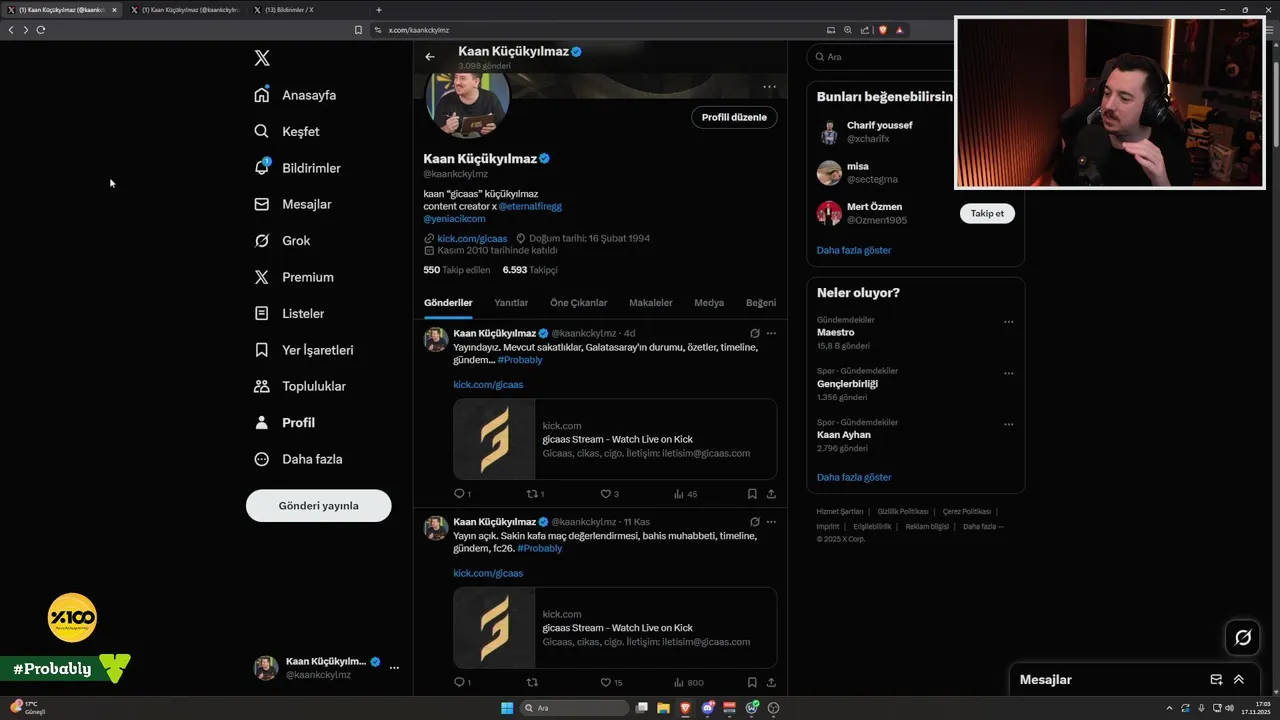Click taskbar Ara search box
The width and height of the screenshot is (1280, 720).
[574, 708]
